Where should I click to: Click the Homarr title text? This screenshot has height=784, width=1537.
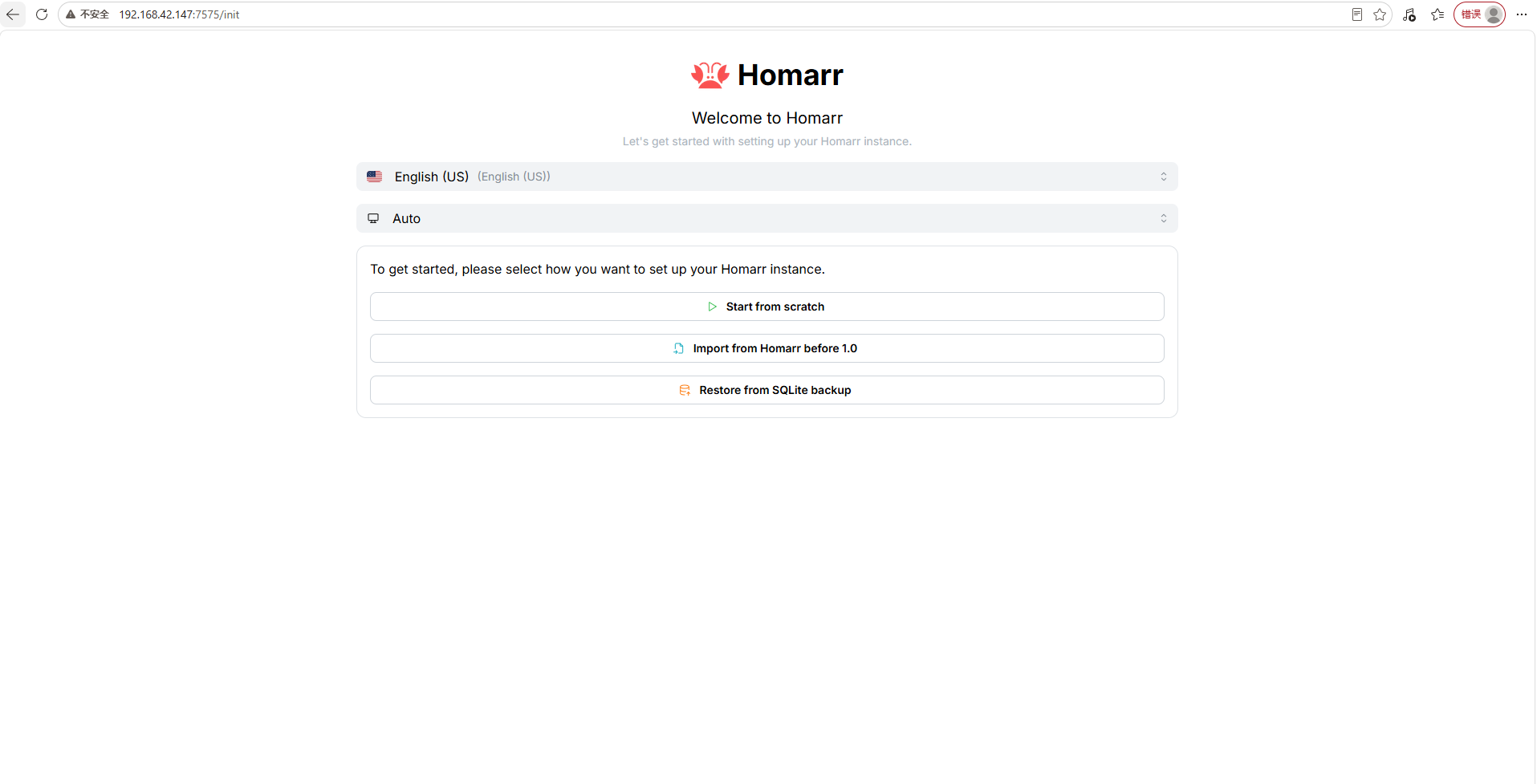pyautogui.click(x=791, y=75)
